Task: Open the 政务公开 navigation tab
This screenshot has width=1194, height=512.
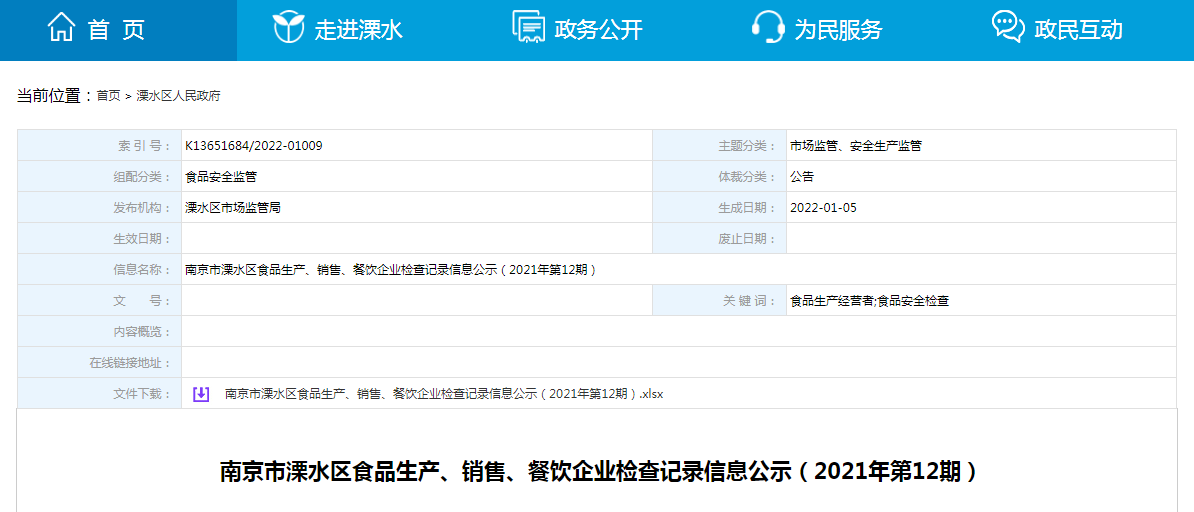Action: point(598,30)
